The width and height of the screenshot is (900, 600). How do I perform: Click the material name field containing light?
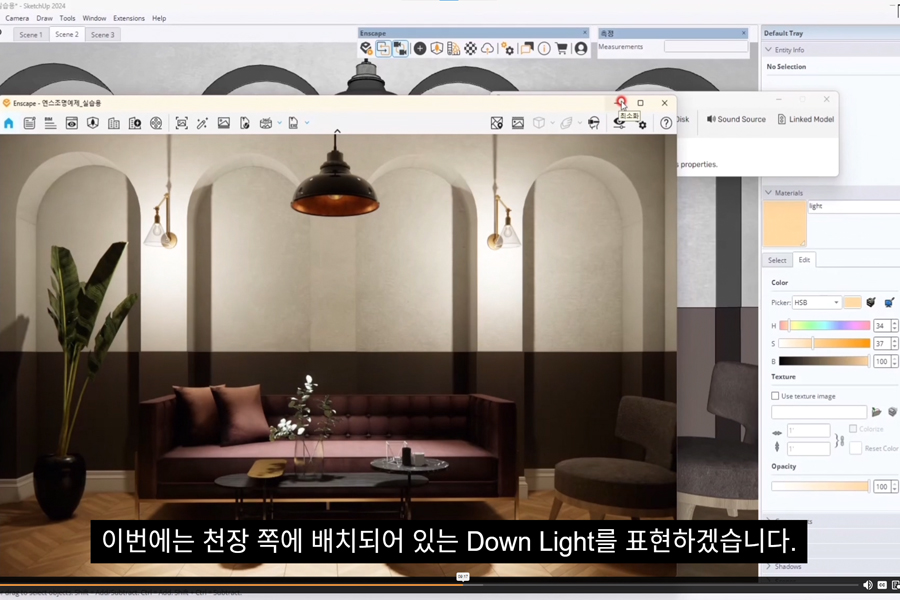pyautogui.click(x=854, y=206)
